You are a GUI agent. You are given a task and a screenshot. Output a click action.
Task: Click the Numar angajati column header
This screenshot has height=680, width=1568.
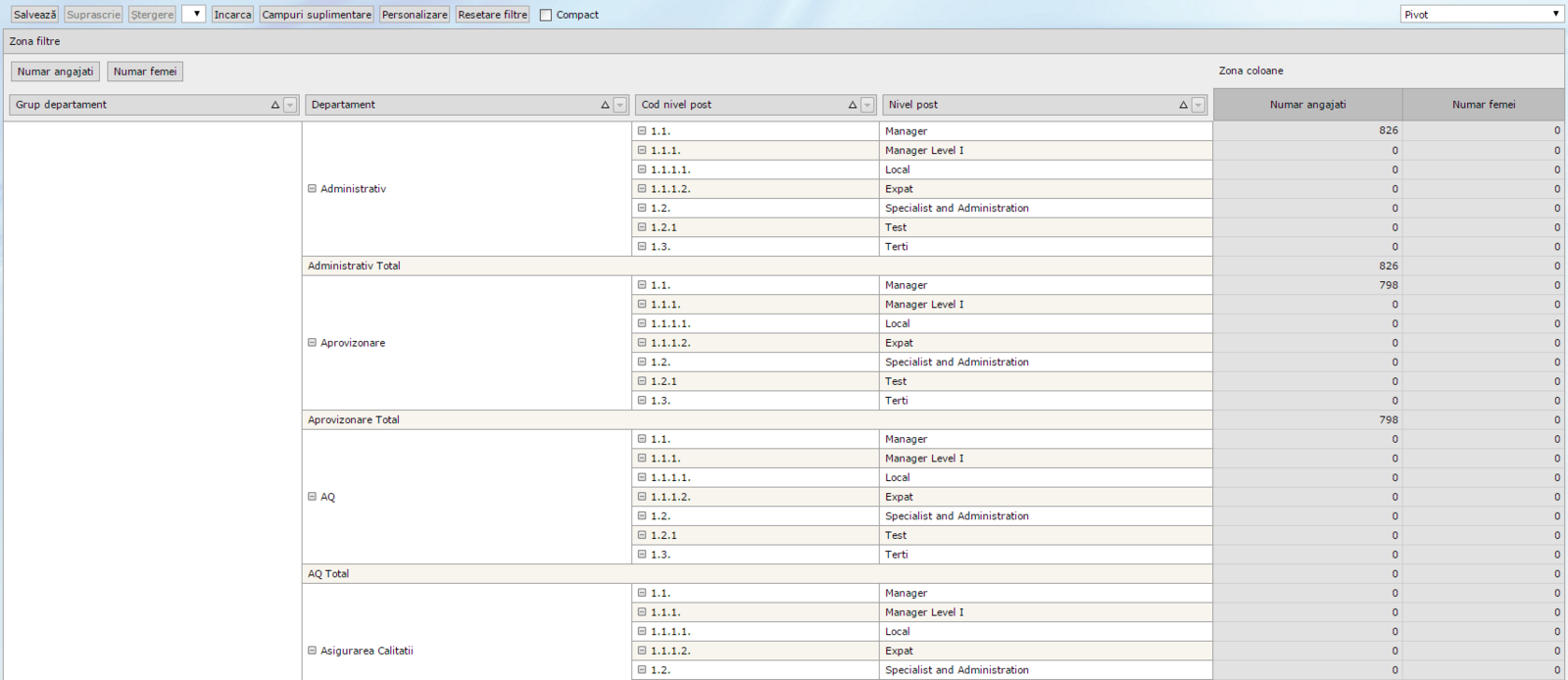pyautogui.click(x=1307, y=105)
